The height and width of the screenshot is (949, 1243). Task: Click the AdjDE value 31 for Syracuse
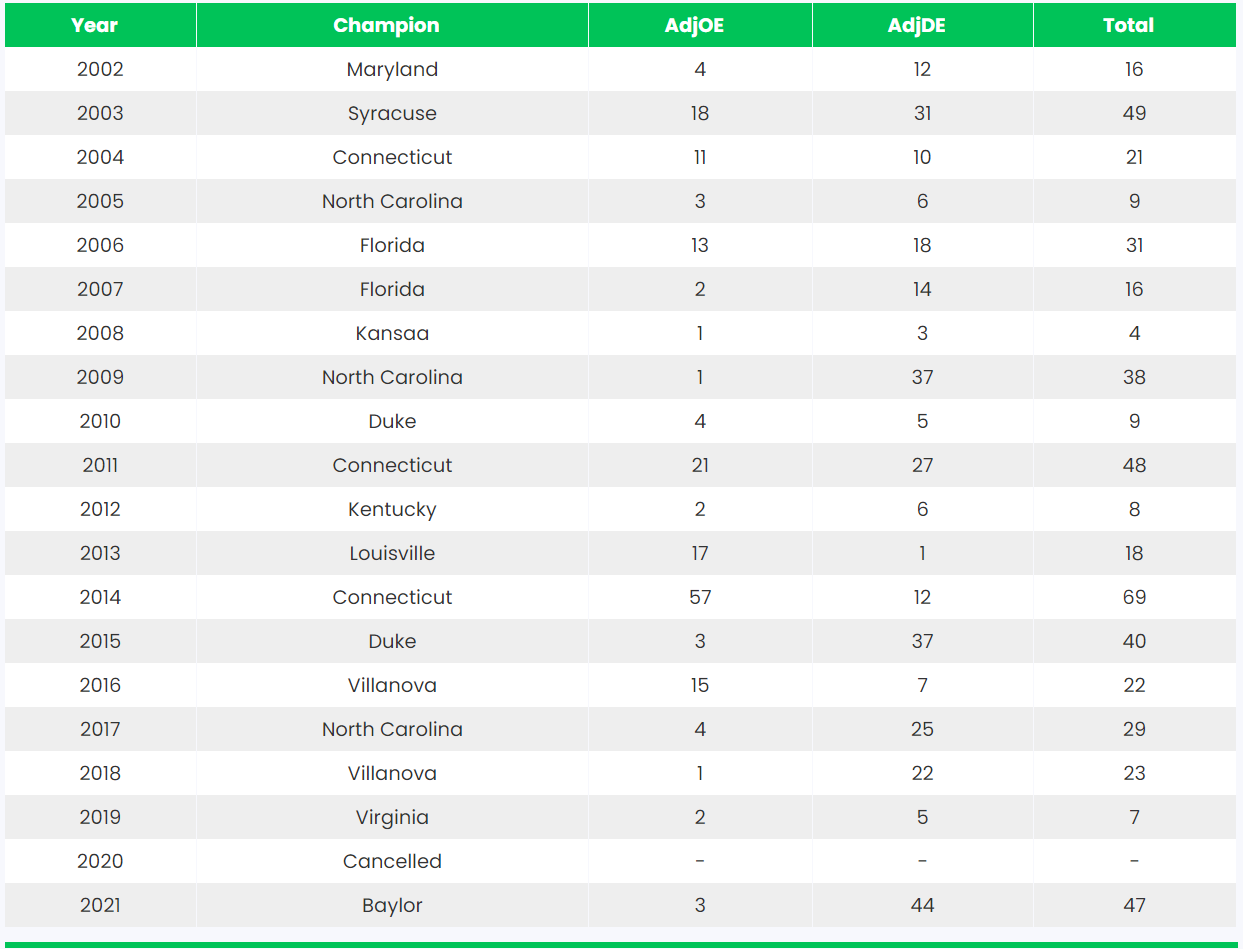point(922,113)
